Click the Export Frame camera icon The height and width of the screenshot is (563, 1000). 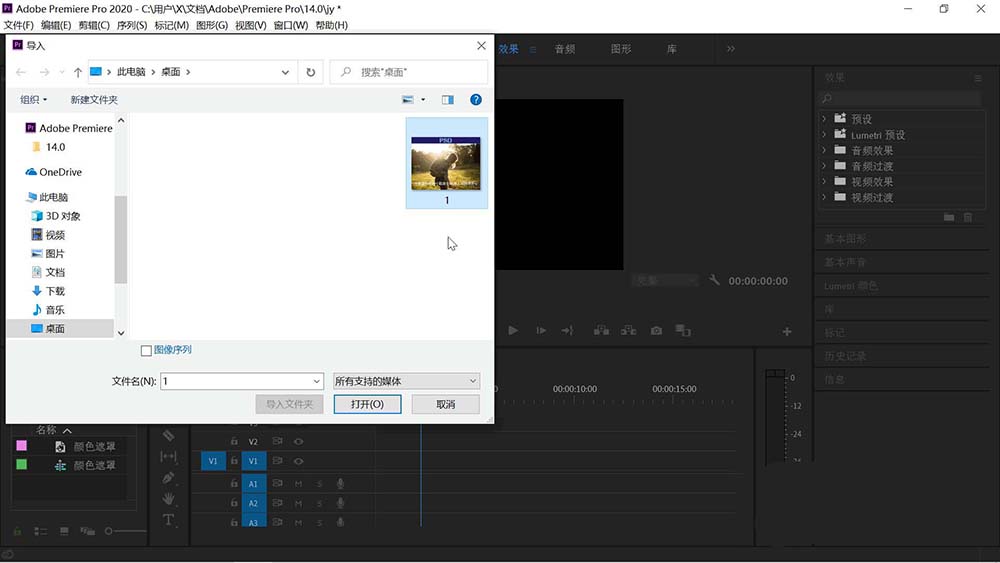pos(656,330)
